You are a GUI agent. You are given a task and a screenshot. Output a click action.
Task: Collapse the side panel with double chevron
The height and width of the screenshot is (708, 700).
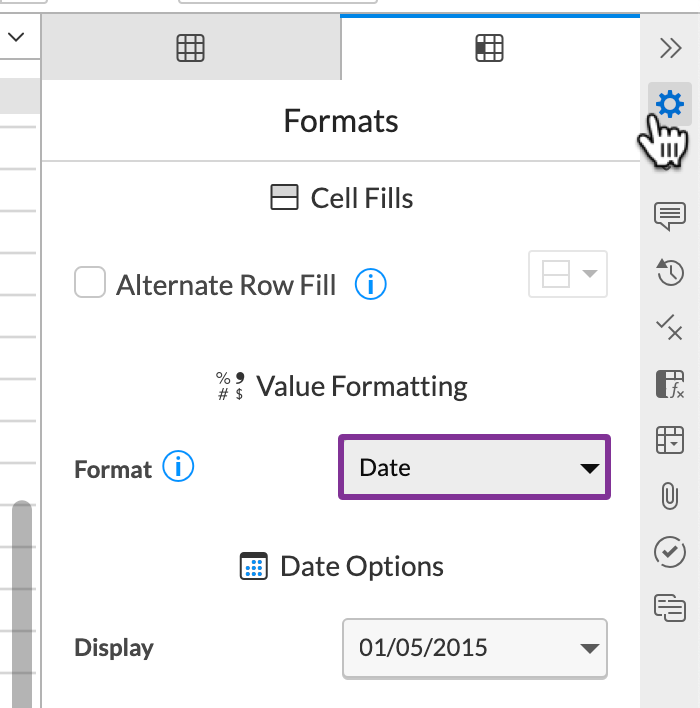[x=670, y=48]
